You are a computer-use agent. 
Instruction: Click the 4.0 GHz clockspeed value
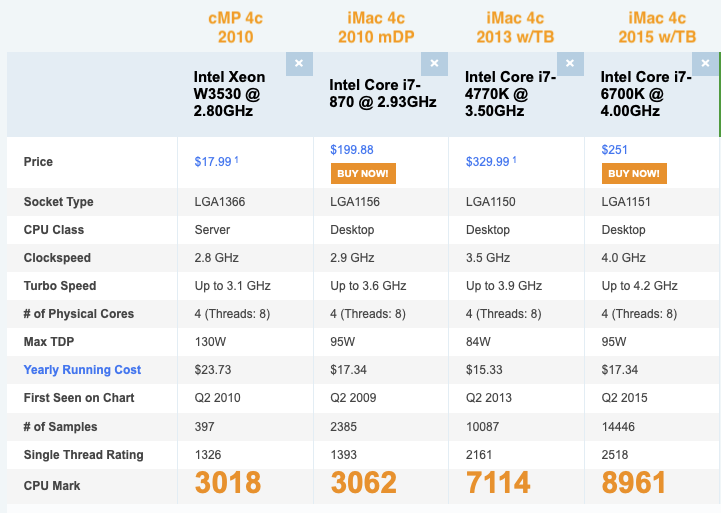coord(624,258)
